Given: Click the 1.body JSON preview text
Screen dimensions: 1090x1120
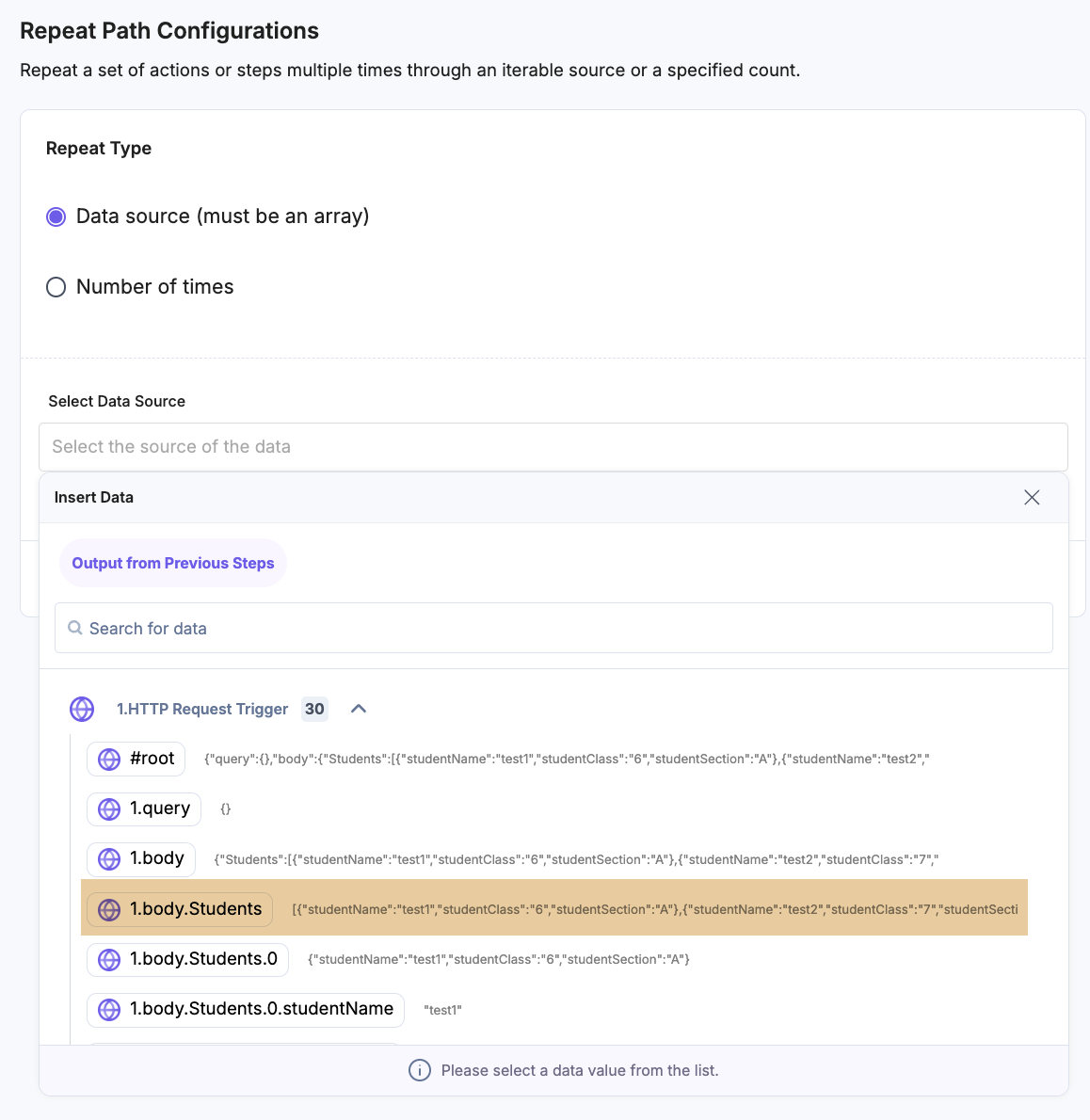Looking at the screenshot, I should [576, 859].
